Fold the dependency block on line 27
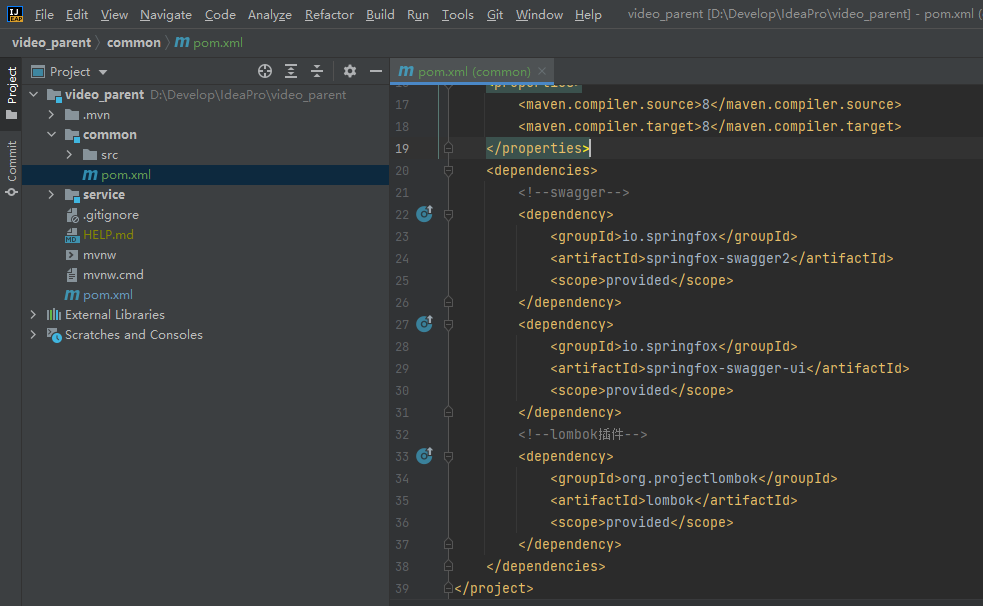Image resolution: width=983 pixels, height=606 pixels. point(448,325)
